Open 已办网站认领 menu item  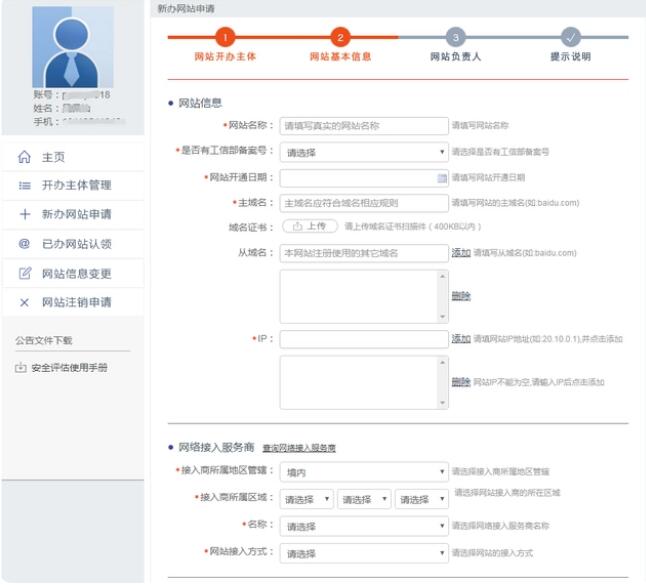[73, 244]
